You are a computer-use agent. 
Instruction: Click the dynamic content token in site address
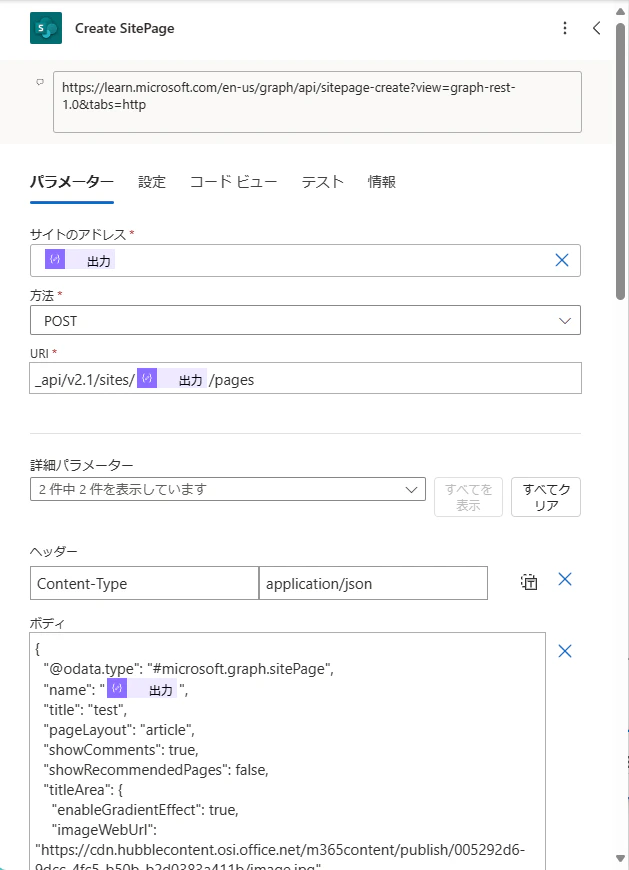pos(80,260)
